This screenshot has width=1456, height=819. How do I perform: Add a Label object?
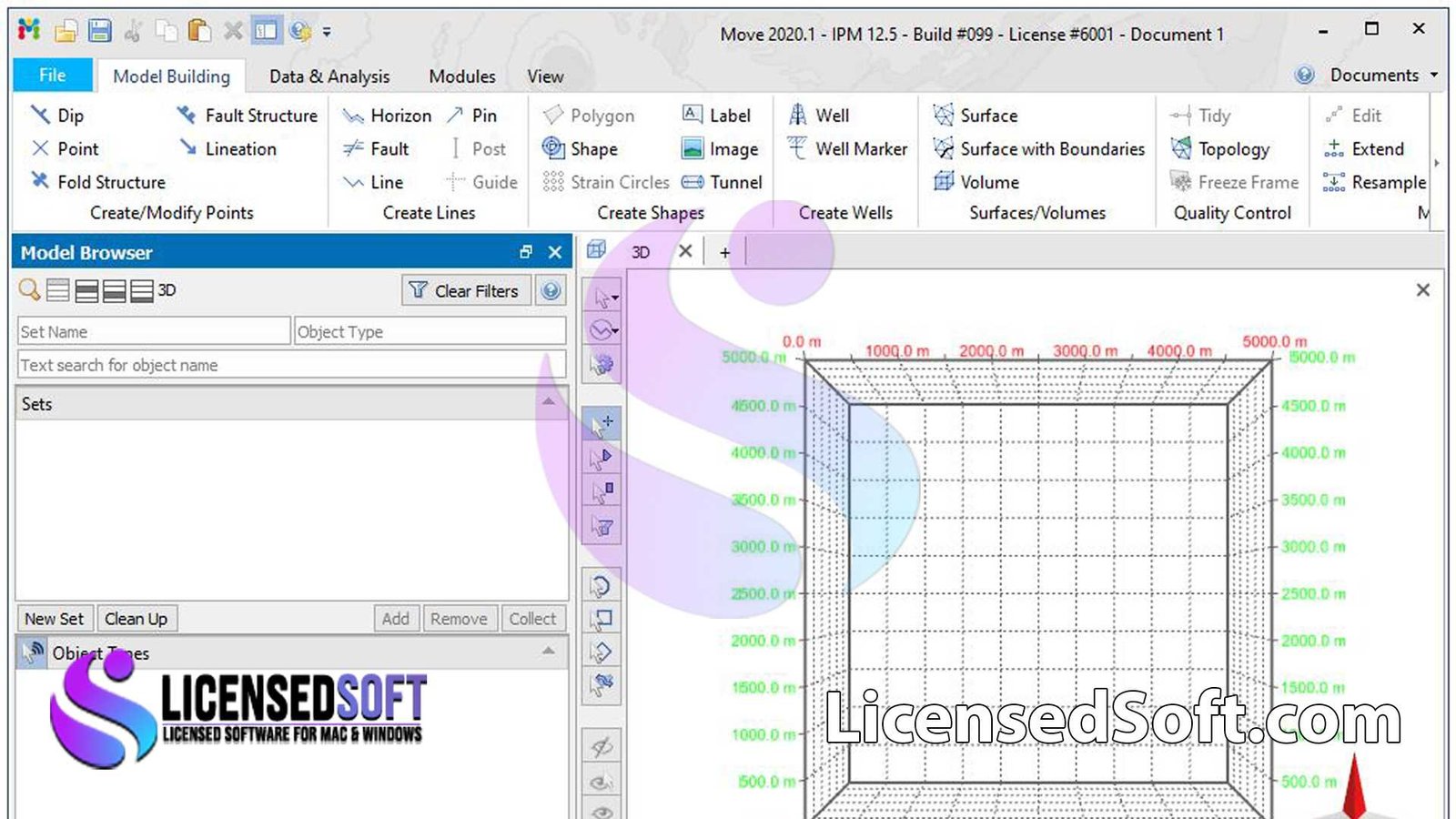(x=717, y=116)
